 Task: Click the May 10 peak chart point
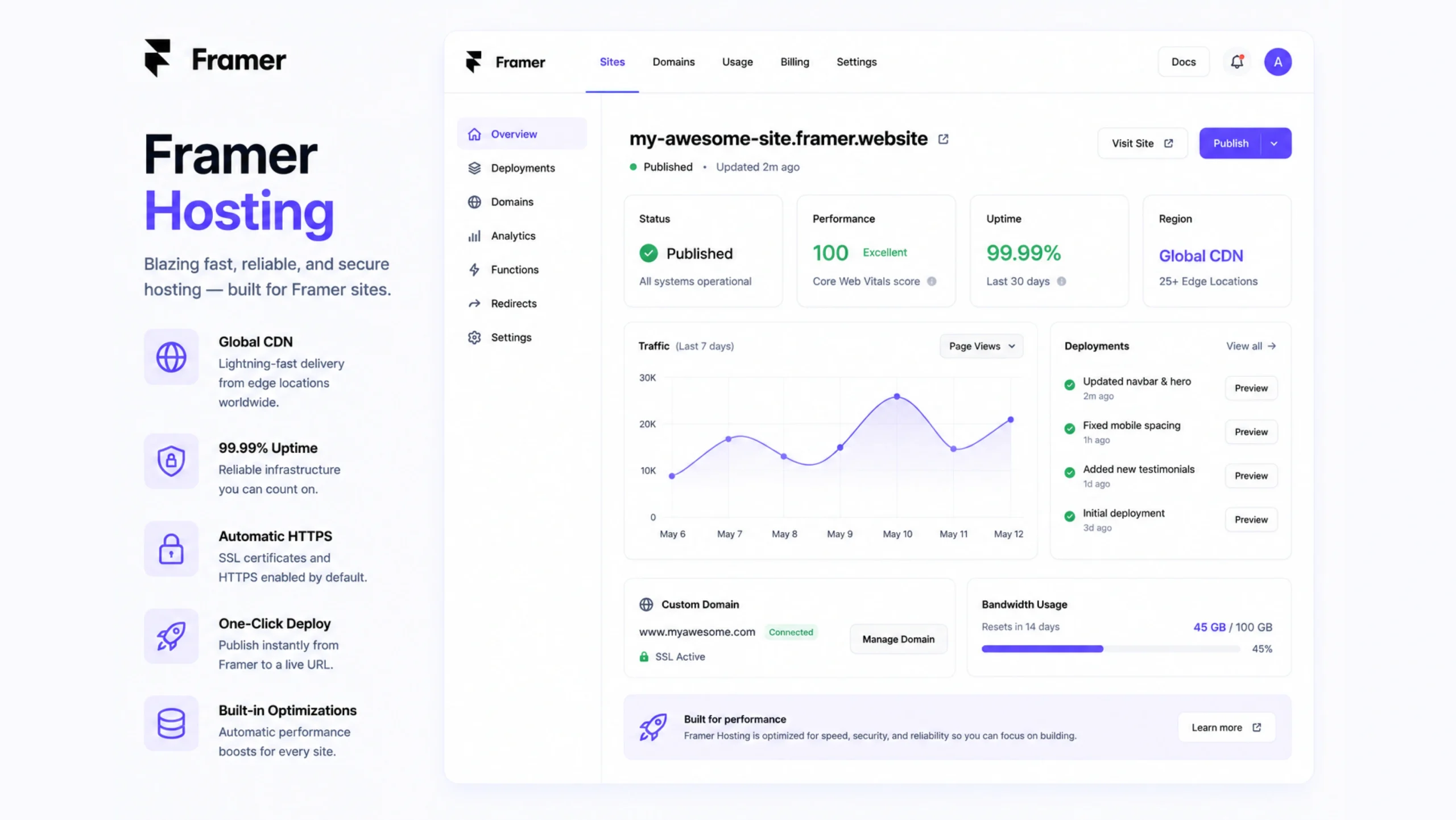(x=897, y=396)
